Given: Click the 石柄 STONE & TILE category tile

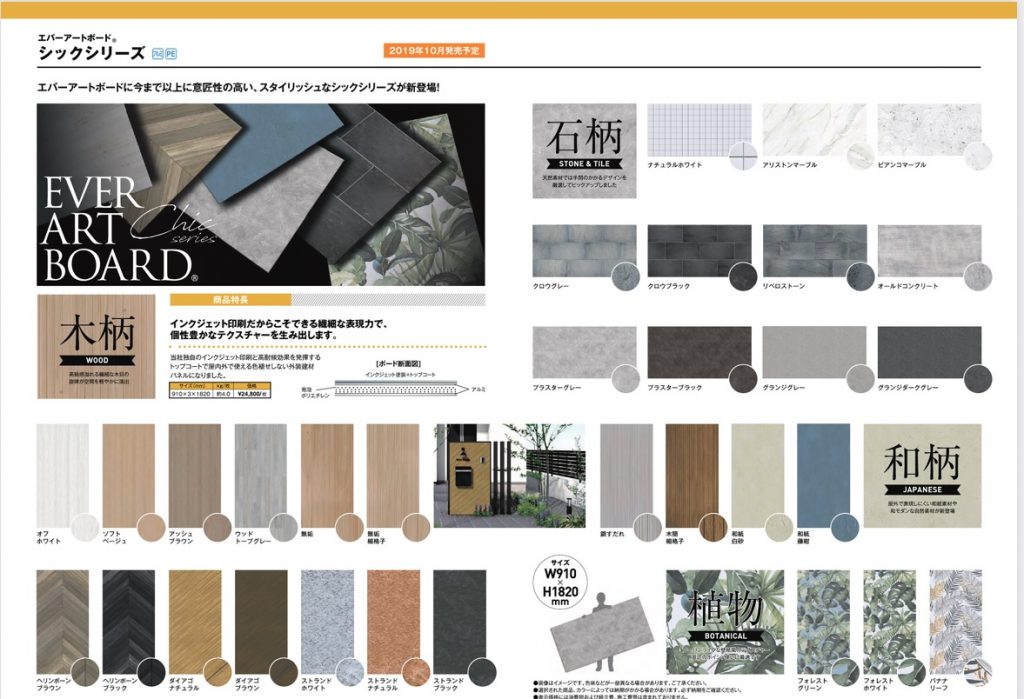Looking at the screenshot, I should click(x=584, y=151).
